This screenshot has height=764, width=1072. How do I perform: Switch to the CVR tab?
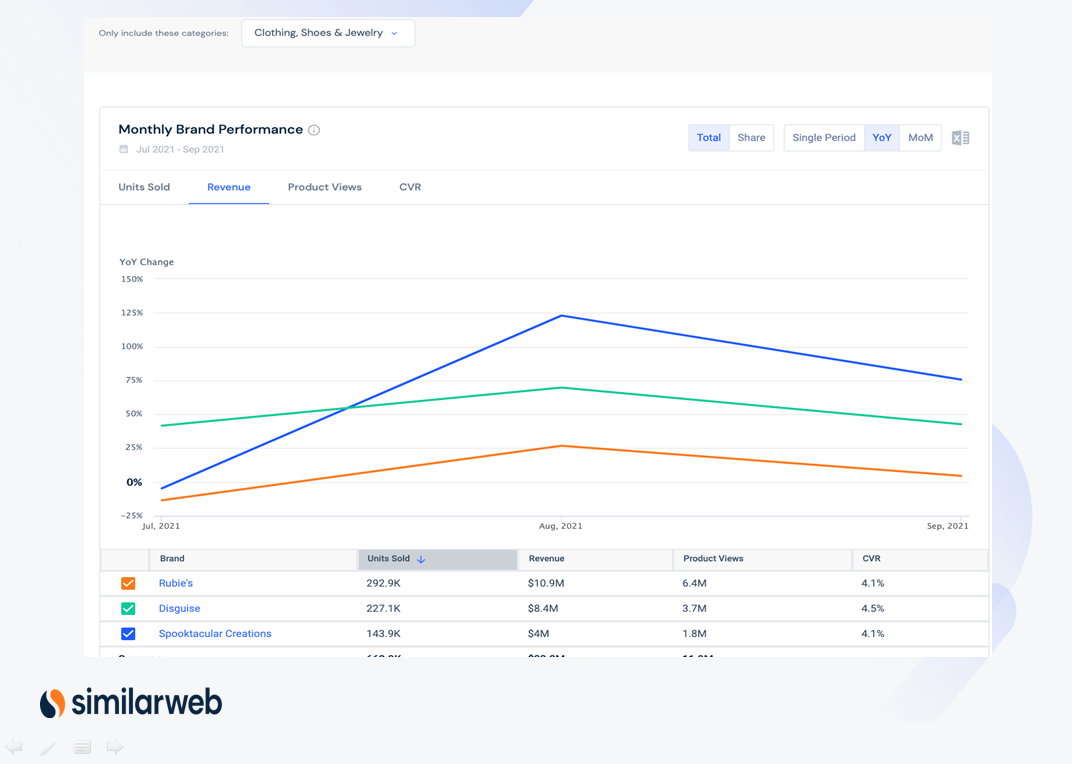click(x=410, y=187)
